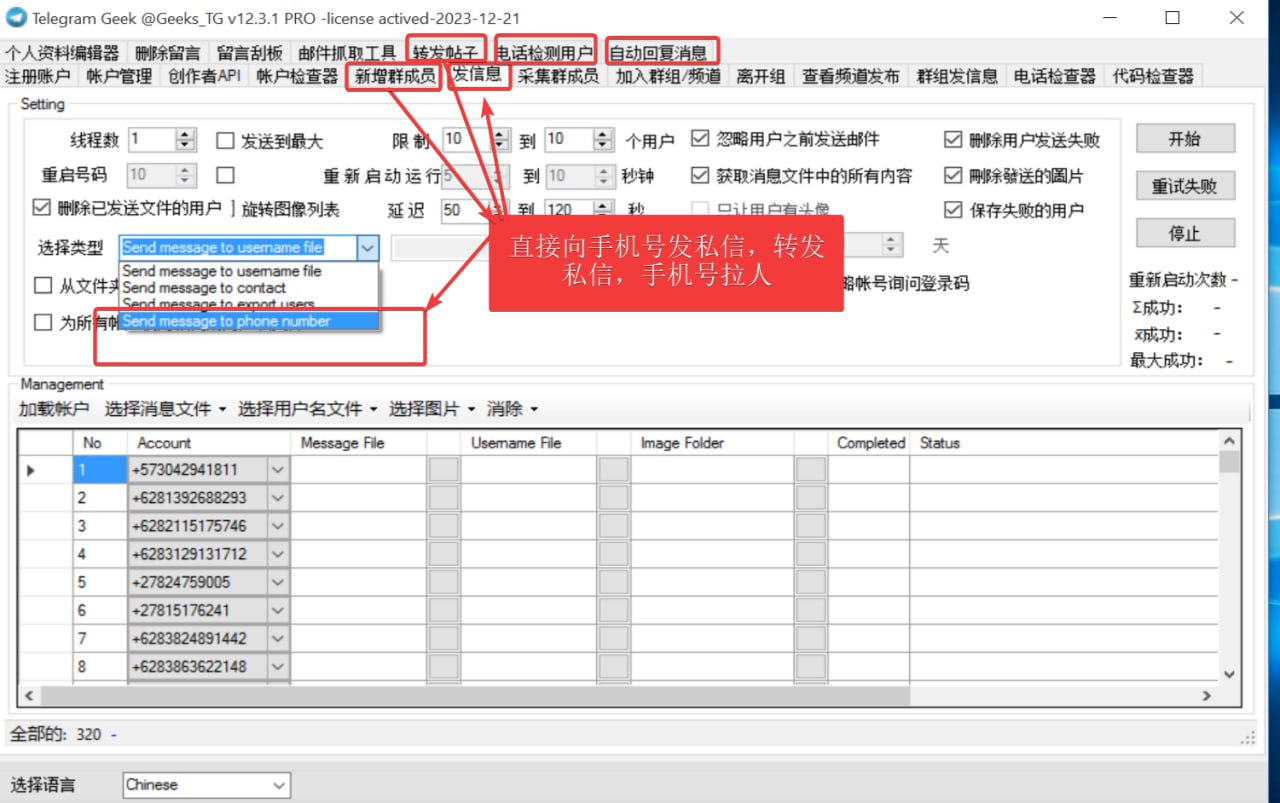1280x803 pixels.
Task: Click the 延迟 minimum value field
Action: (x=464, y=210)
